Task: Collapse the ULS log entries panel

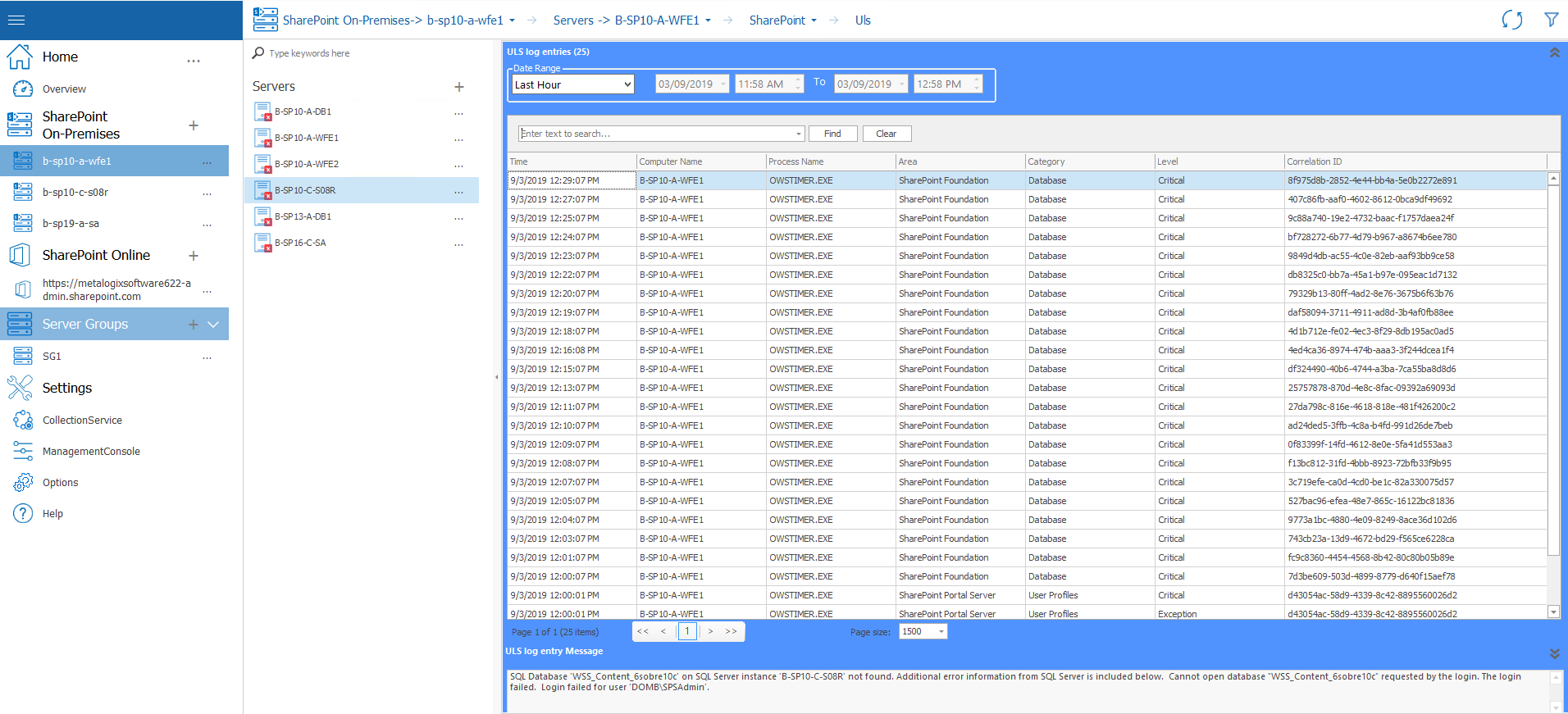Action: pyautogui.click(x=1554, y=52)
